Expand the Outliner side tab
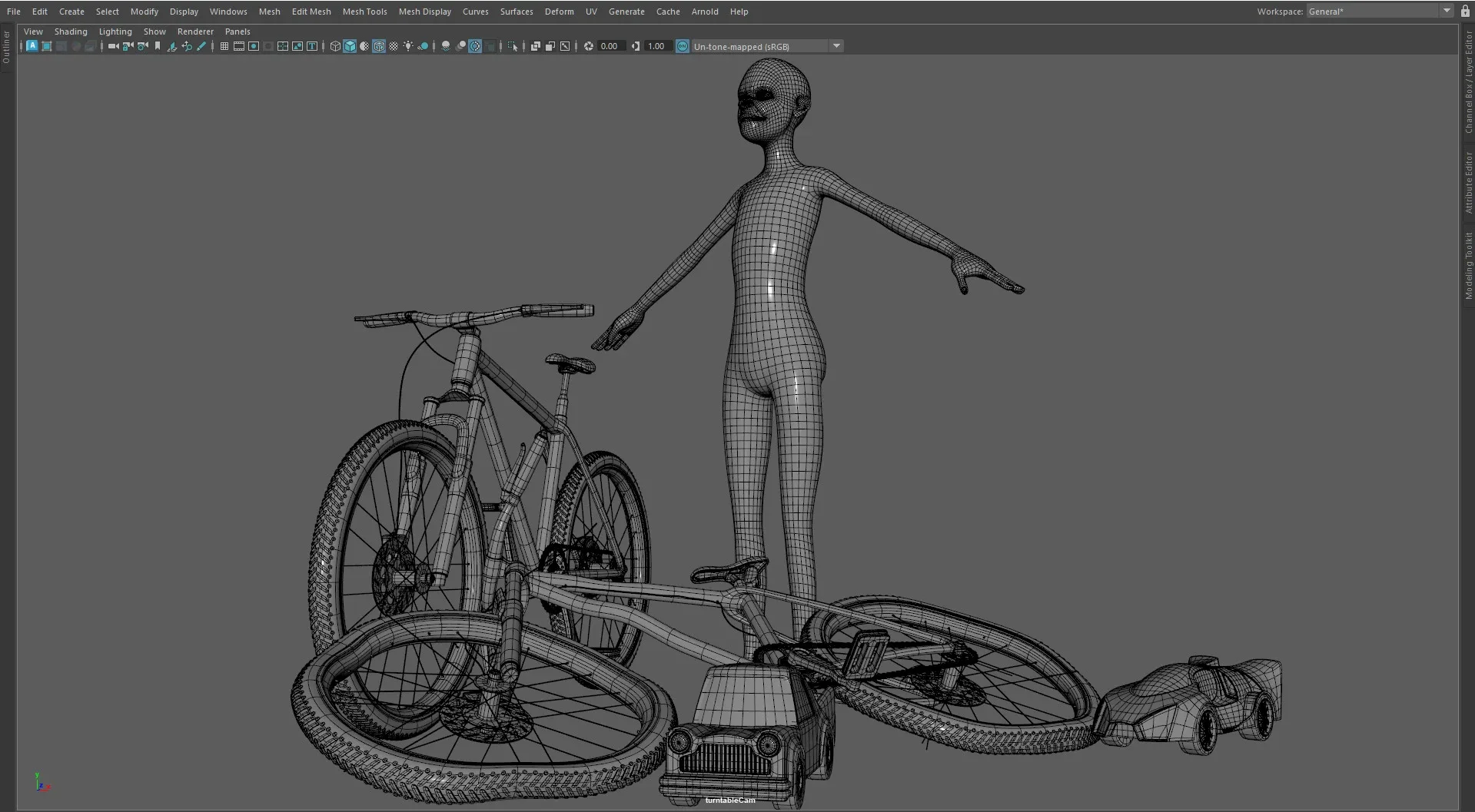 click(x=6, y=48)
